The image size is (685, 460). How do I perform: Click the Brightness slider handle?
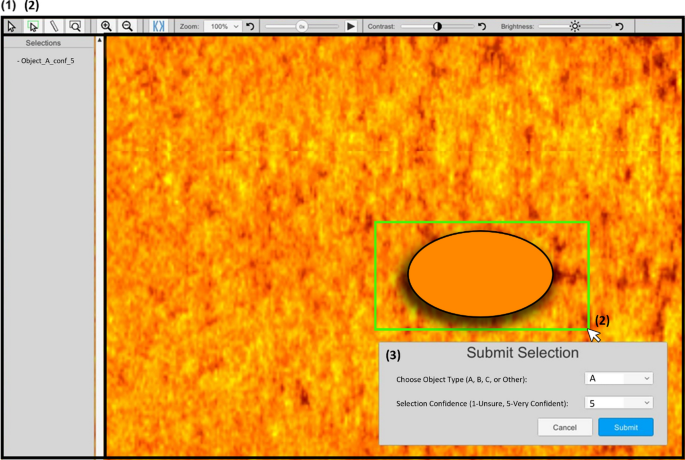[575, 26]
